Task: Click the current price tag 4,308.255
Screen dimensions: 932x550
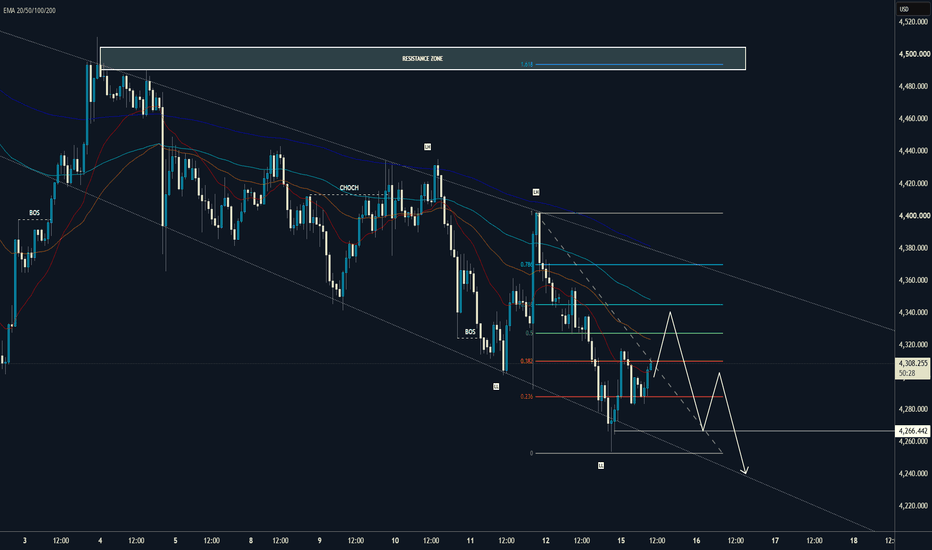Action: click(912, 363)
